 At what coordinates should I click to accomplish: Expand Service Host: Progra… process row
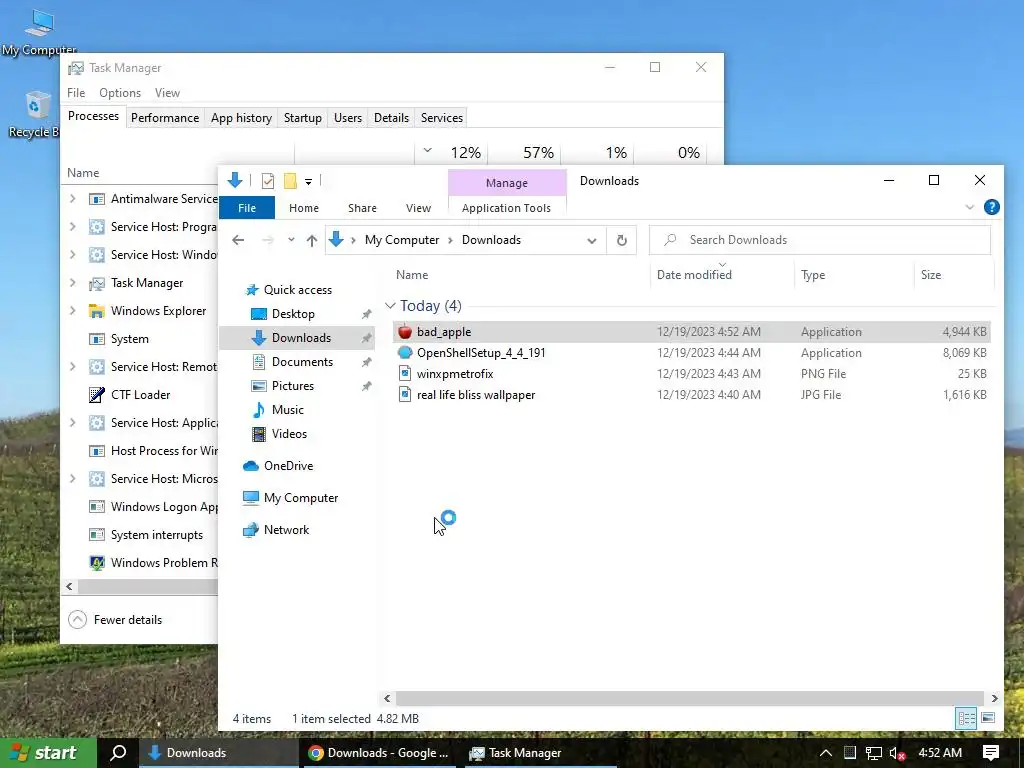point(72,227)
